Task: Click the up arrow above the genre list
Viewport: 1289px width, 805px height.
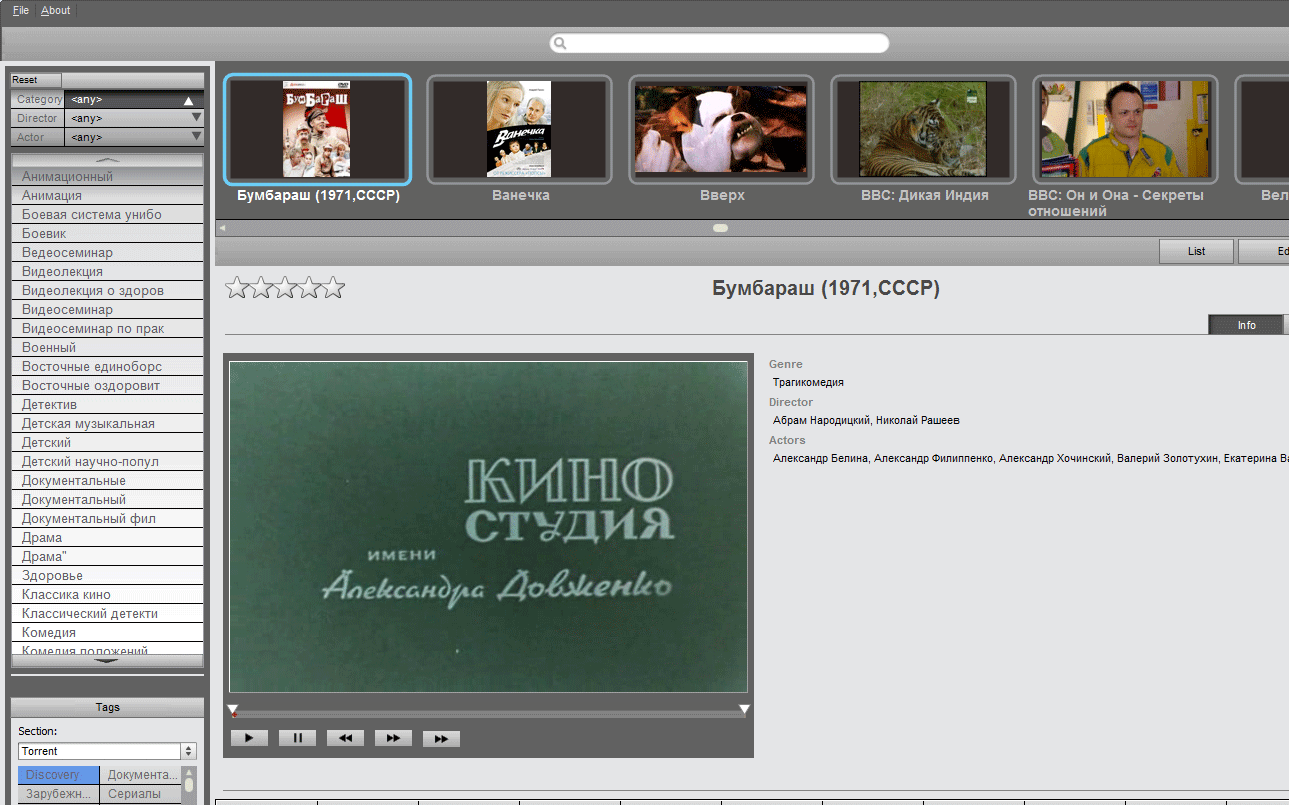Action: [x=107, y=160]
